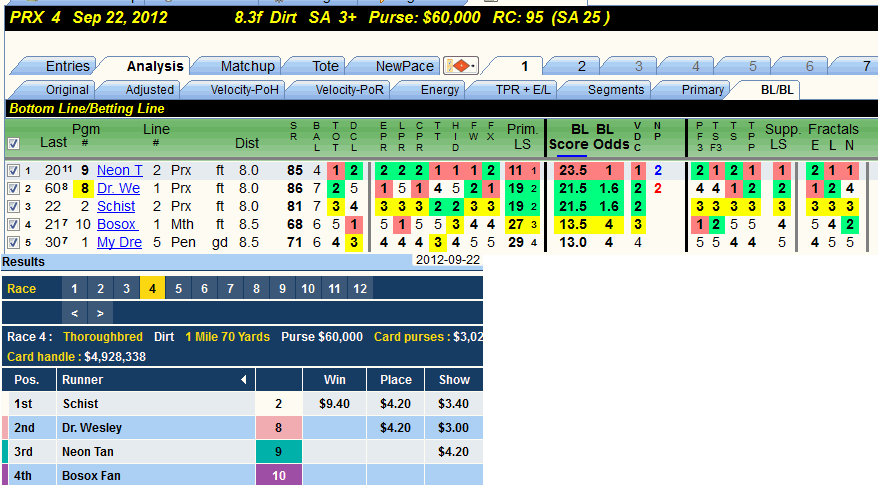Click the Show column header
Viewport: 878px width, 488px height.
(454, 379)
